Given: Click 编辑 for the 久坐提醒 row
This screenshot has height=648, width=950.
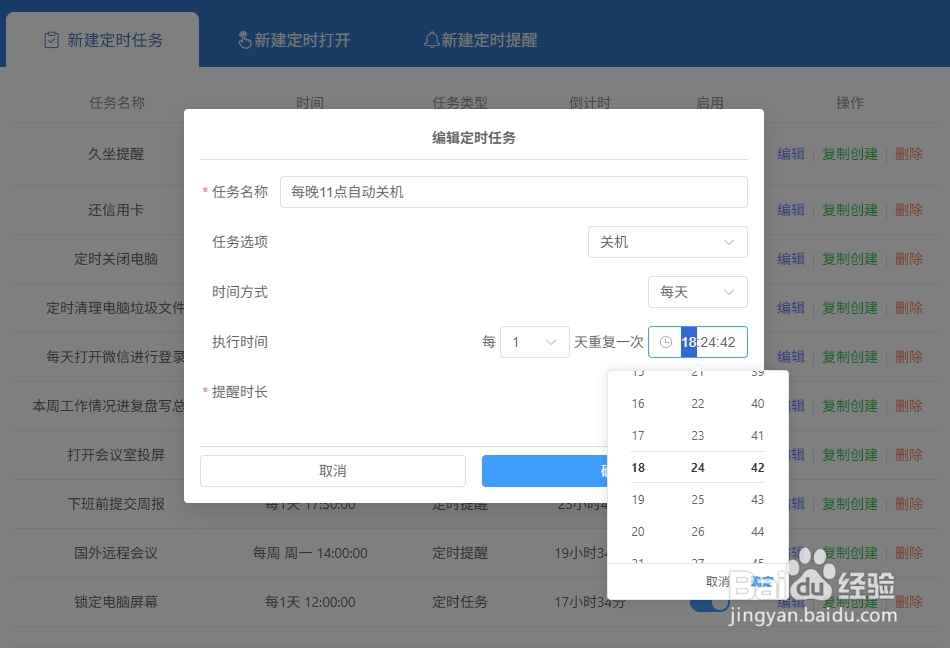Looking at the screenshot, I should [x=791, y=154].
